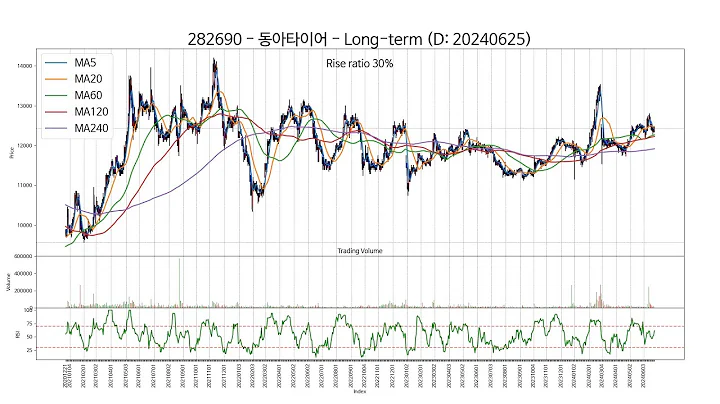720x404 pixels.
Task: Select the MA120 legend label
Action: click(x=91, y=112)
